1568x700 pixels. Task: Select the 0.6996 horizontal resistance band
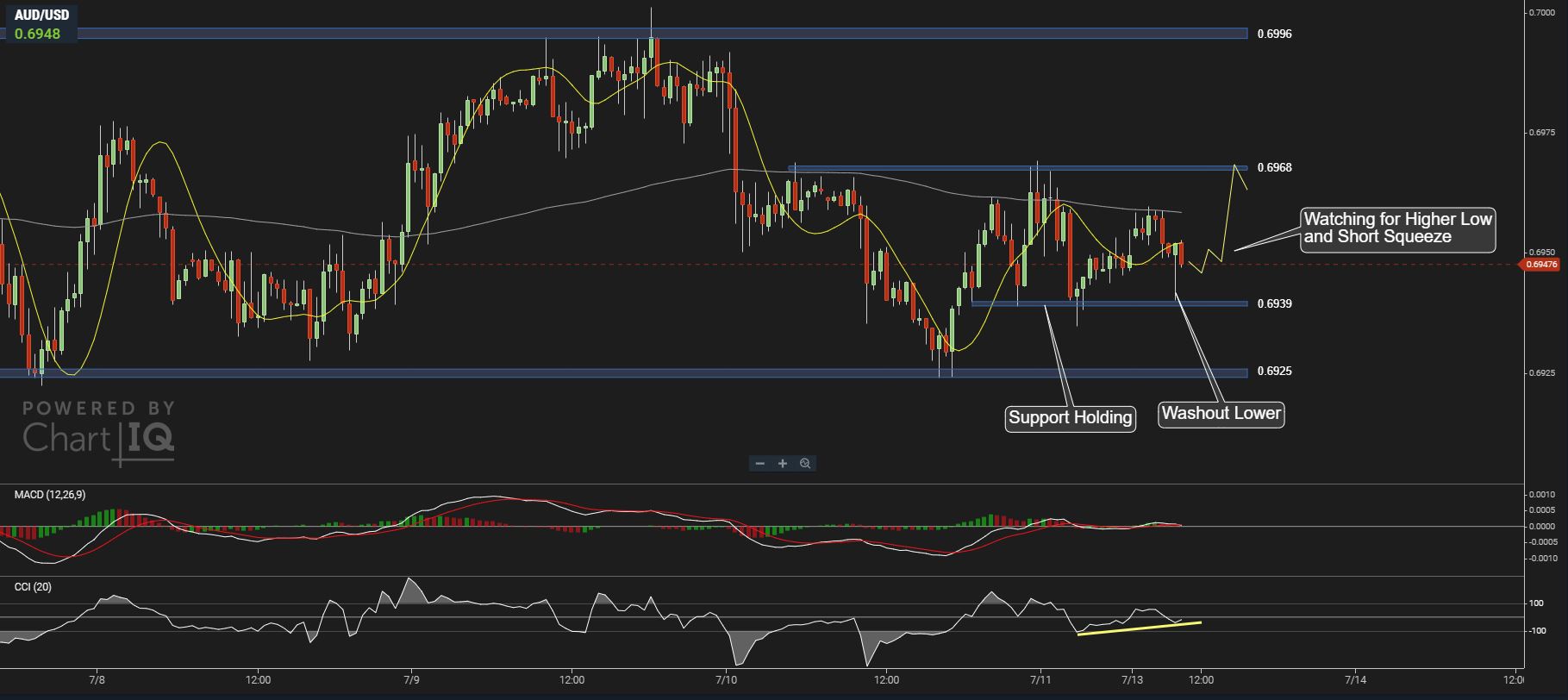[x=623, y=34]
